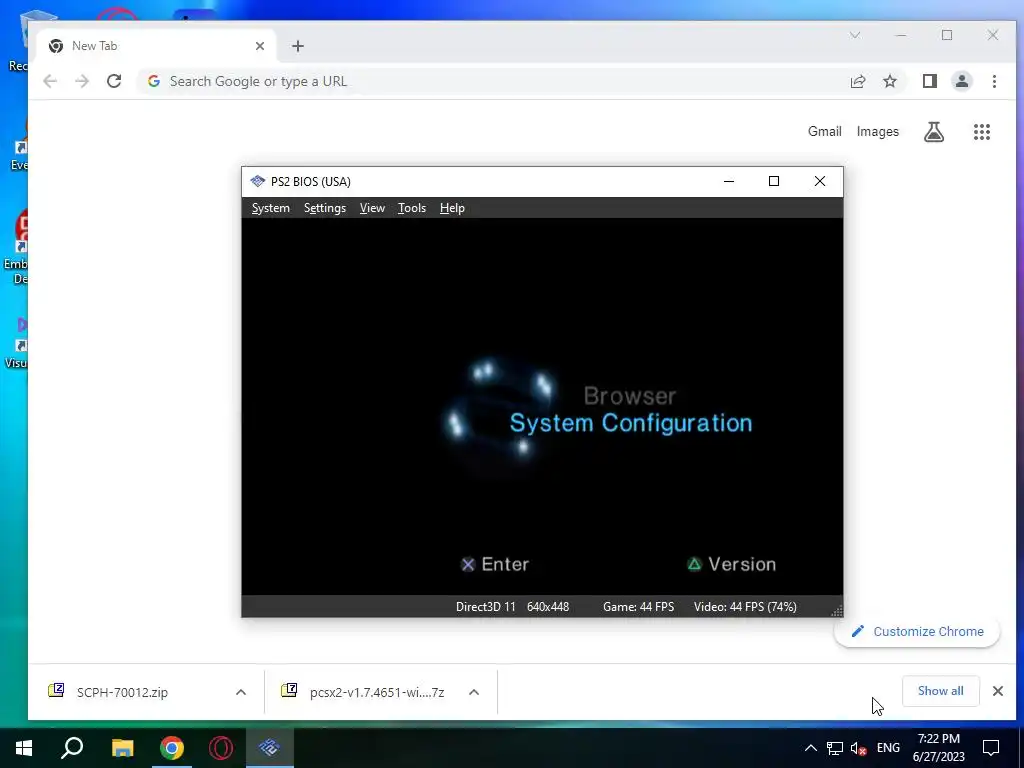Open the System menu in PCSX2

270,208
